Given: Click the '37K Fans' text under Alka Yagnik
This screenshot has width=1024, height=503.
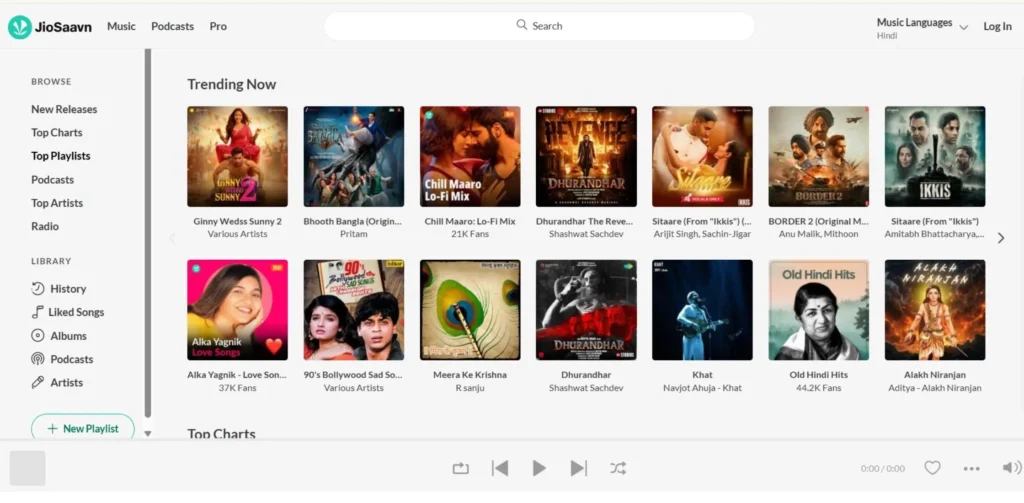Looking at the screenshot, I should tap(238, 388).
